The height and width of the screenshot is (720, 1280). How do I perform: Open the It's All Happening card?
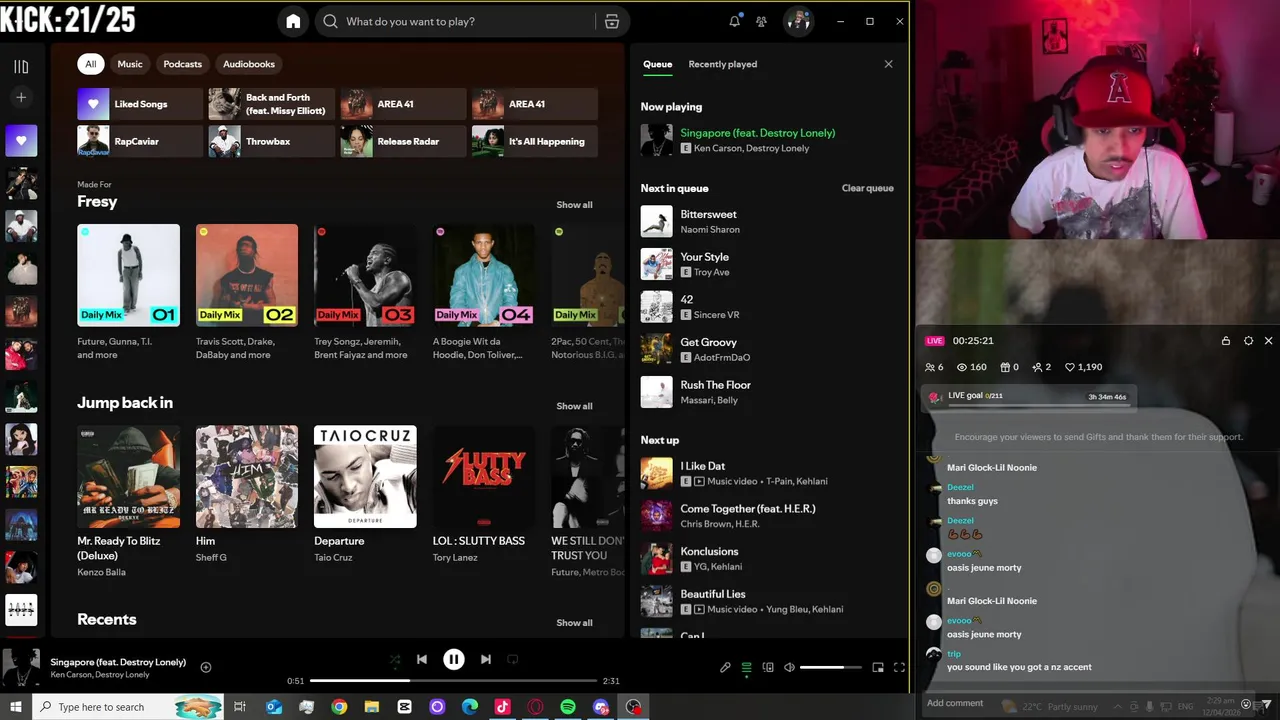click(535, 141)
